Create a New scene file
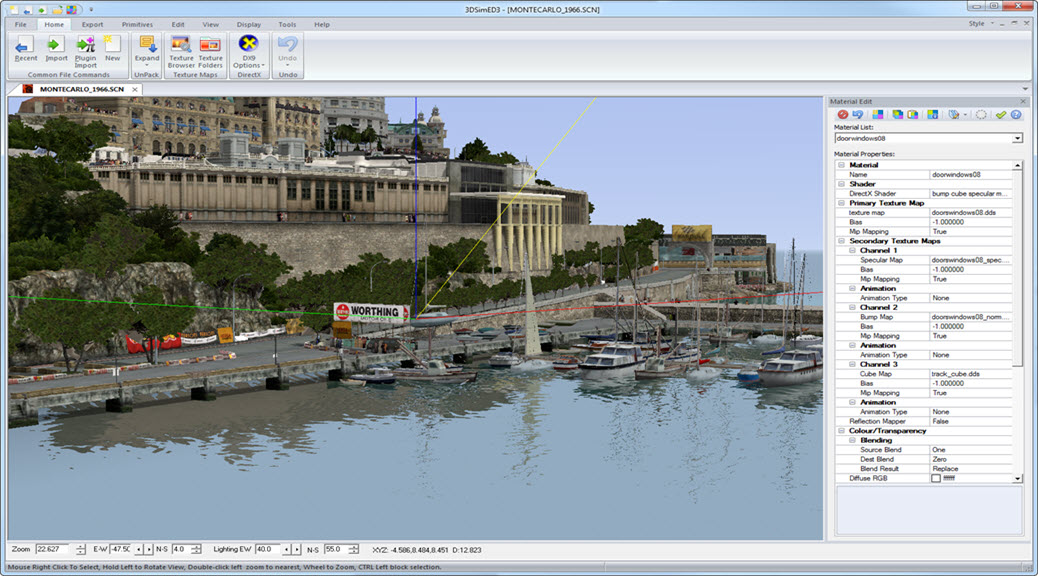 (x=112, y=45)
